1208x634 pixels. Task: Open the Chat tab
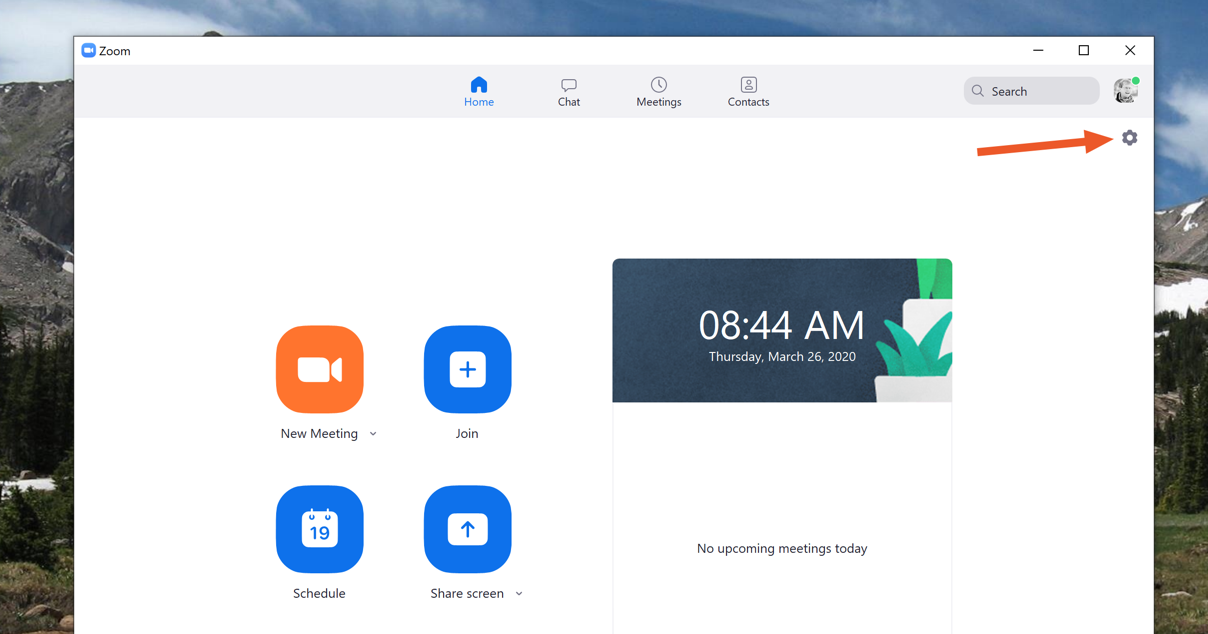(569, 92)
